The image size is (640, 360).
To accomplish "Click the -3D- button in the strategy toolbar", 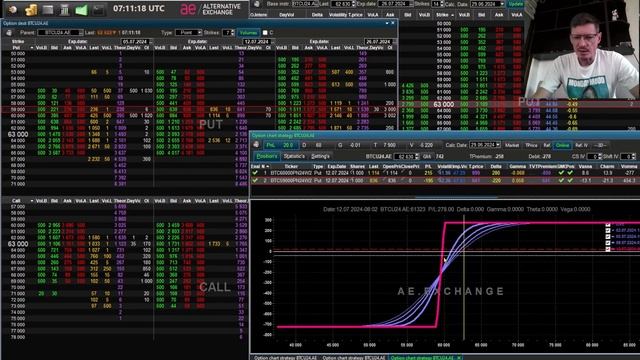I will [600, 145].
